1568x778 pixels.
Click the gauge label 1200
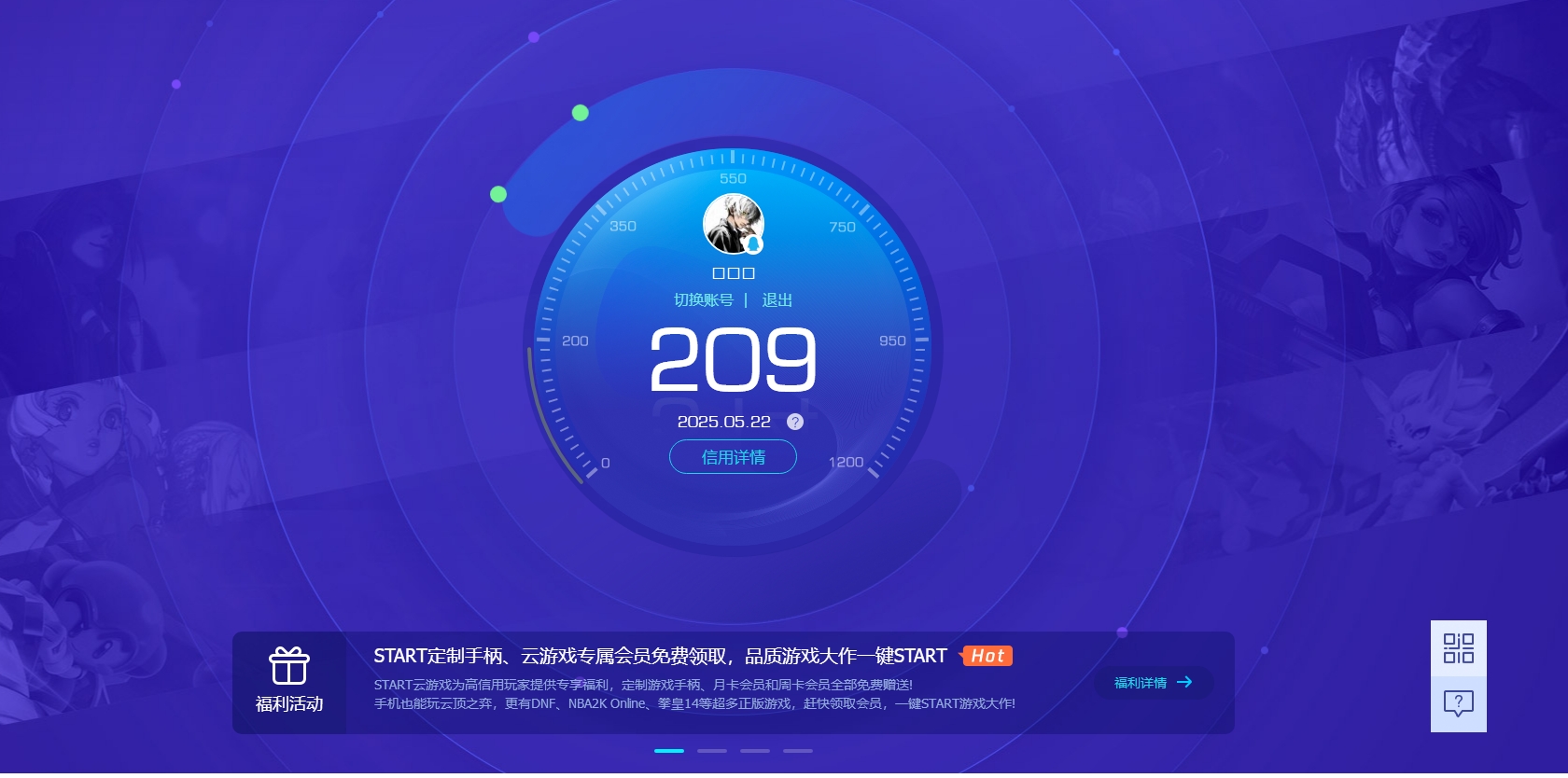pos(846,462)
